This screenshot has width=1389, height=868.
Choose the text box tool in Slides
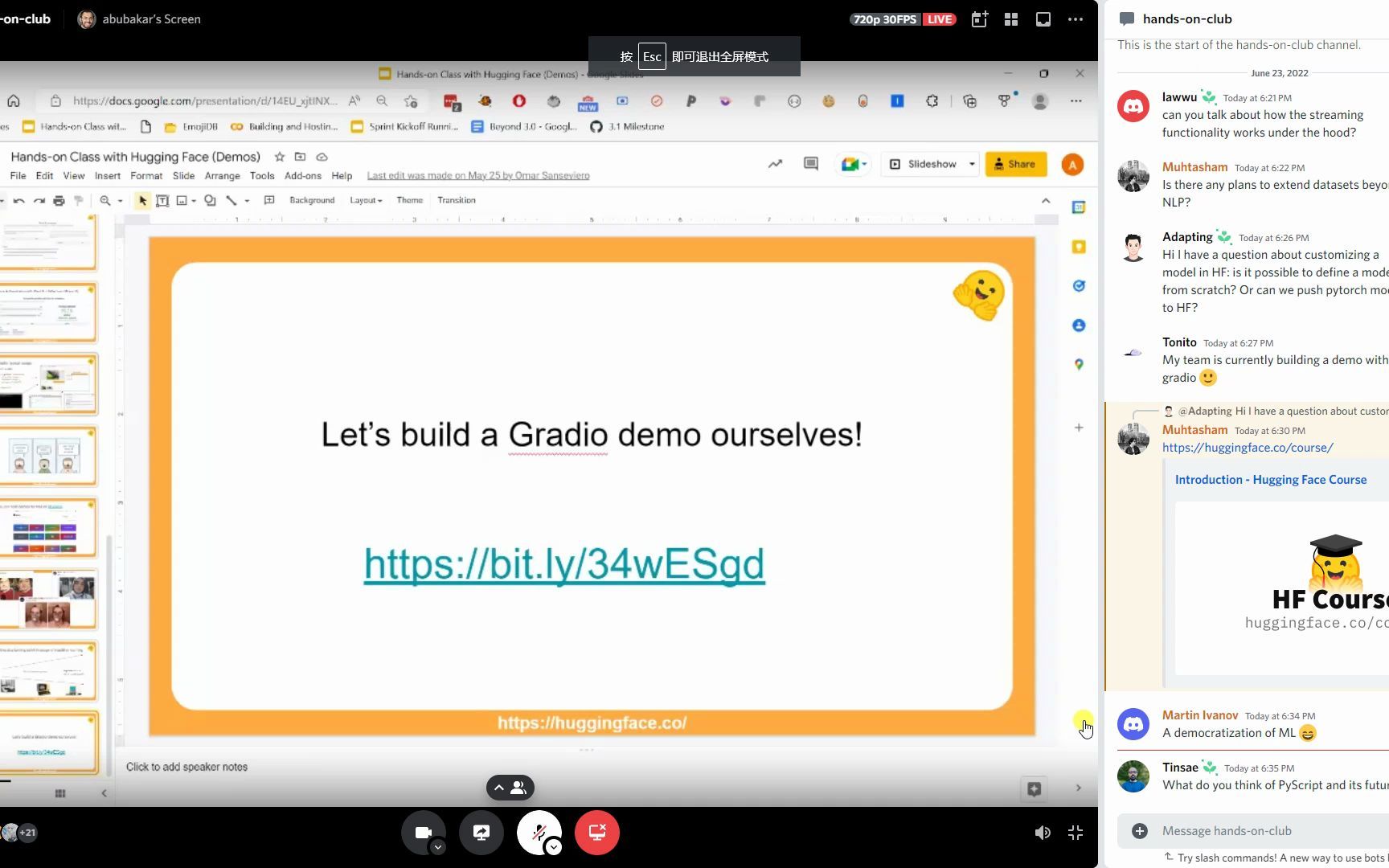162,200
